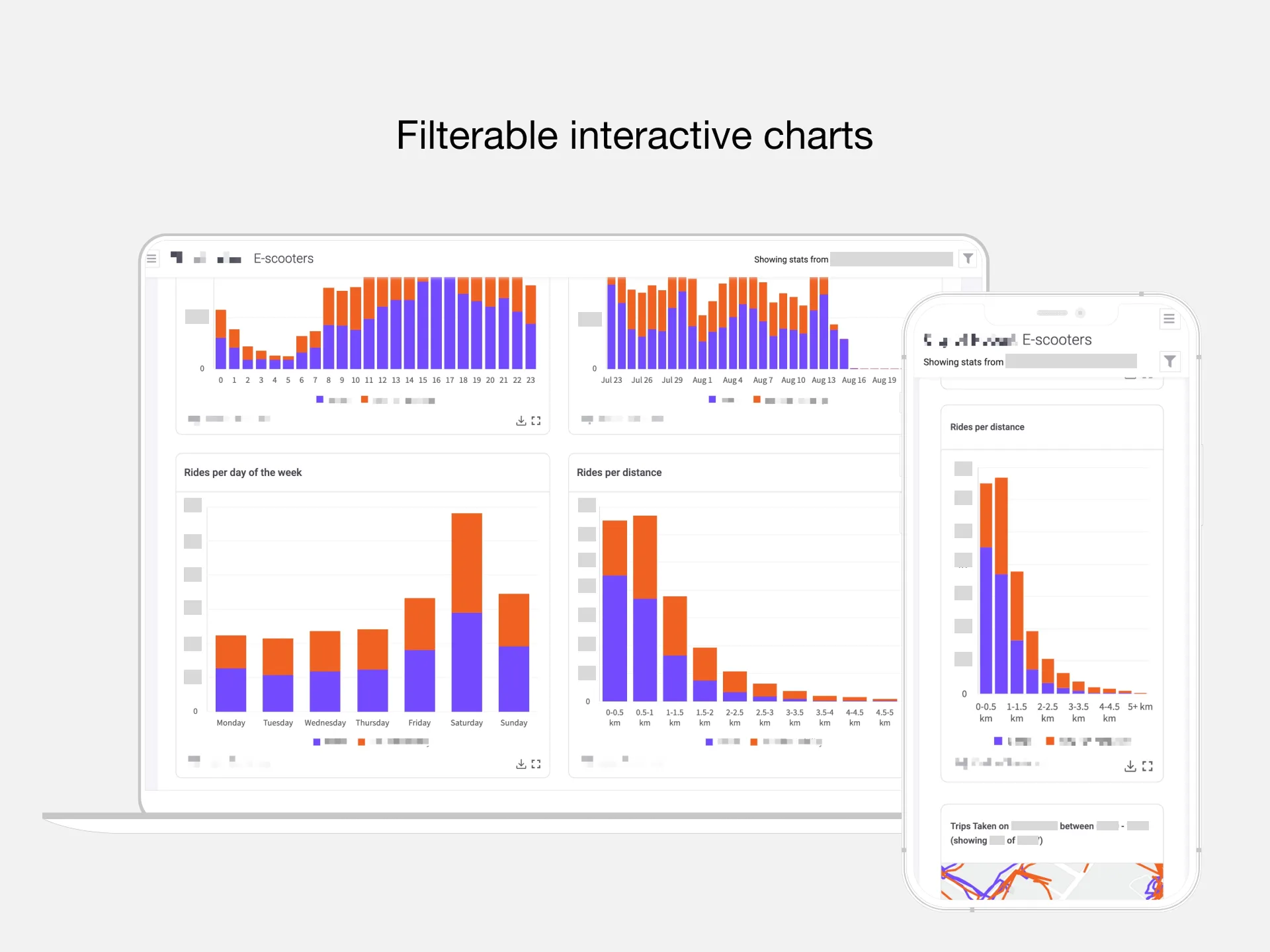Expand the hourly rides chart to fullscreen
1270x952 pixels.
point(536,420)
